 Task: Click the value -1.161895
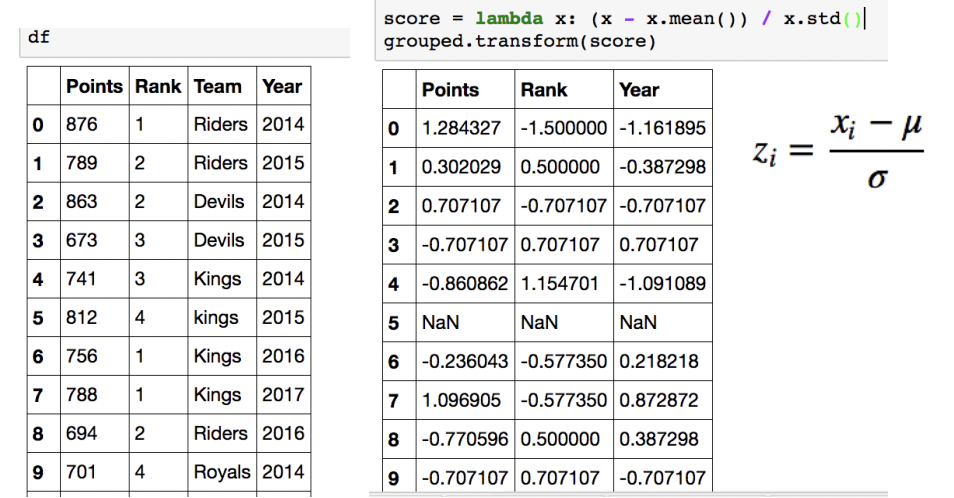pos(663,128)
